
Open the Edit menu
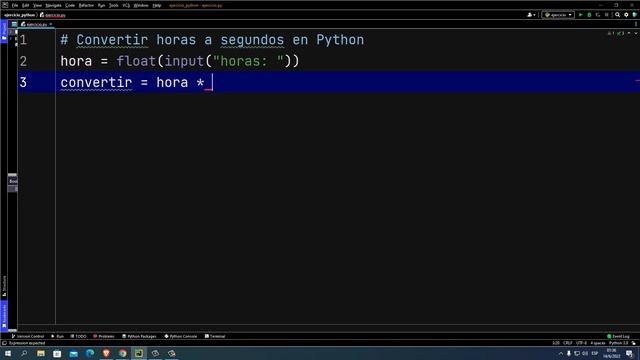pyautogui.click(x=25, y=5)
